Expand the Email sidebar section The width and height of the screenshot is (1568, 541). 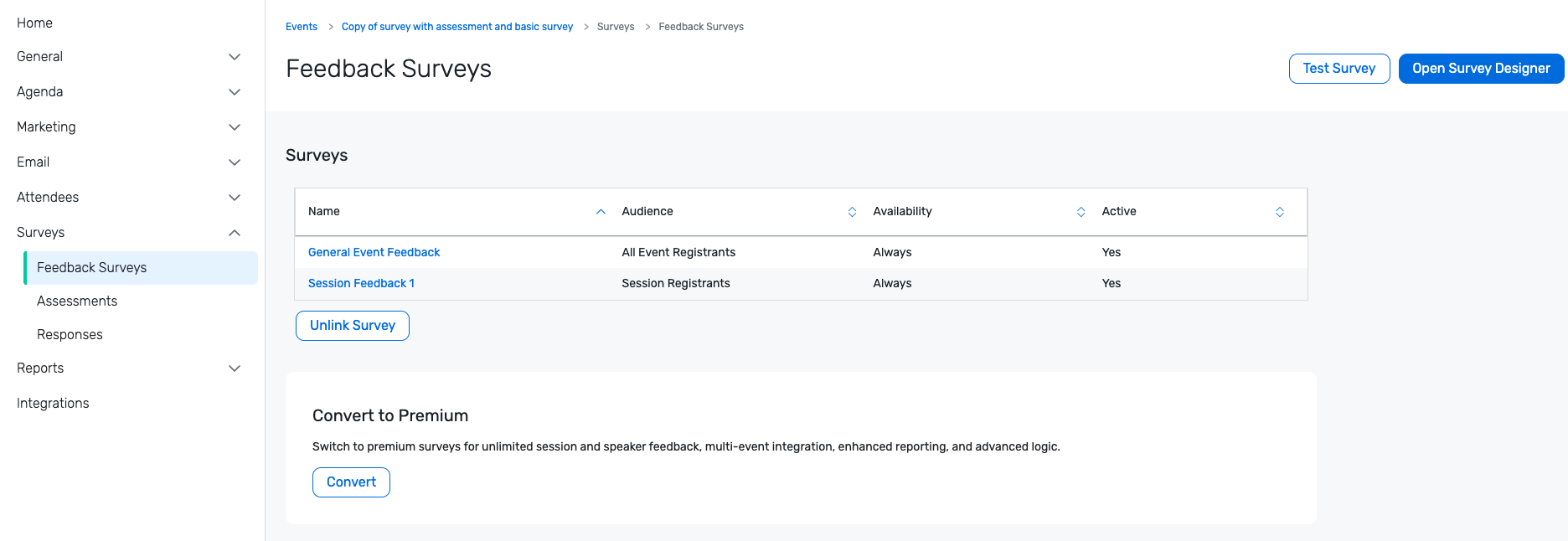235,162
